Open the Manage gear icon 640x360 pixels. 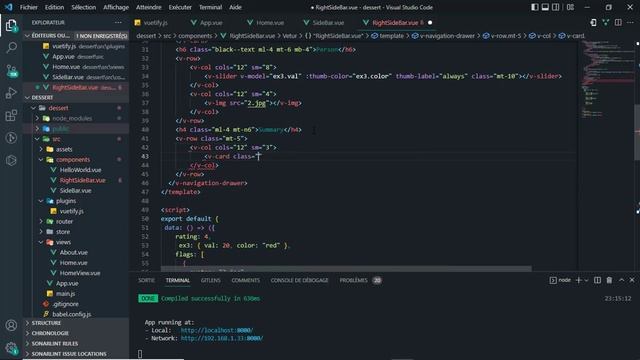pyautogui.click(x=11, y=348)
